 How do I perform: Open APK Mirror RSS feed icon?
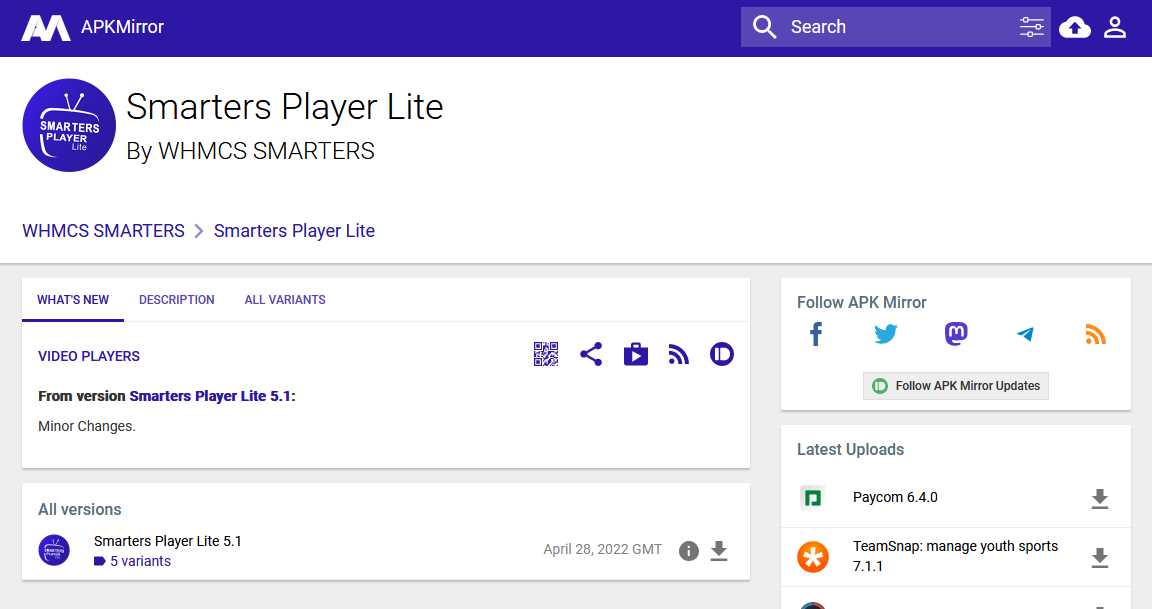[1095, 334]
